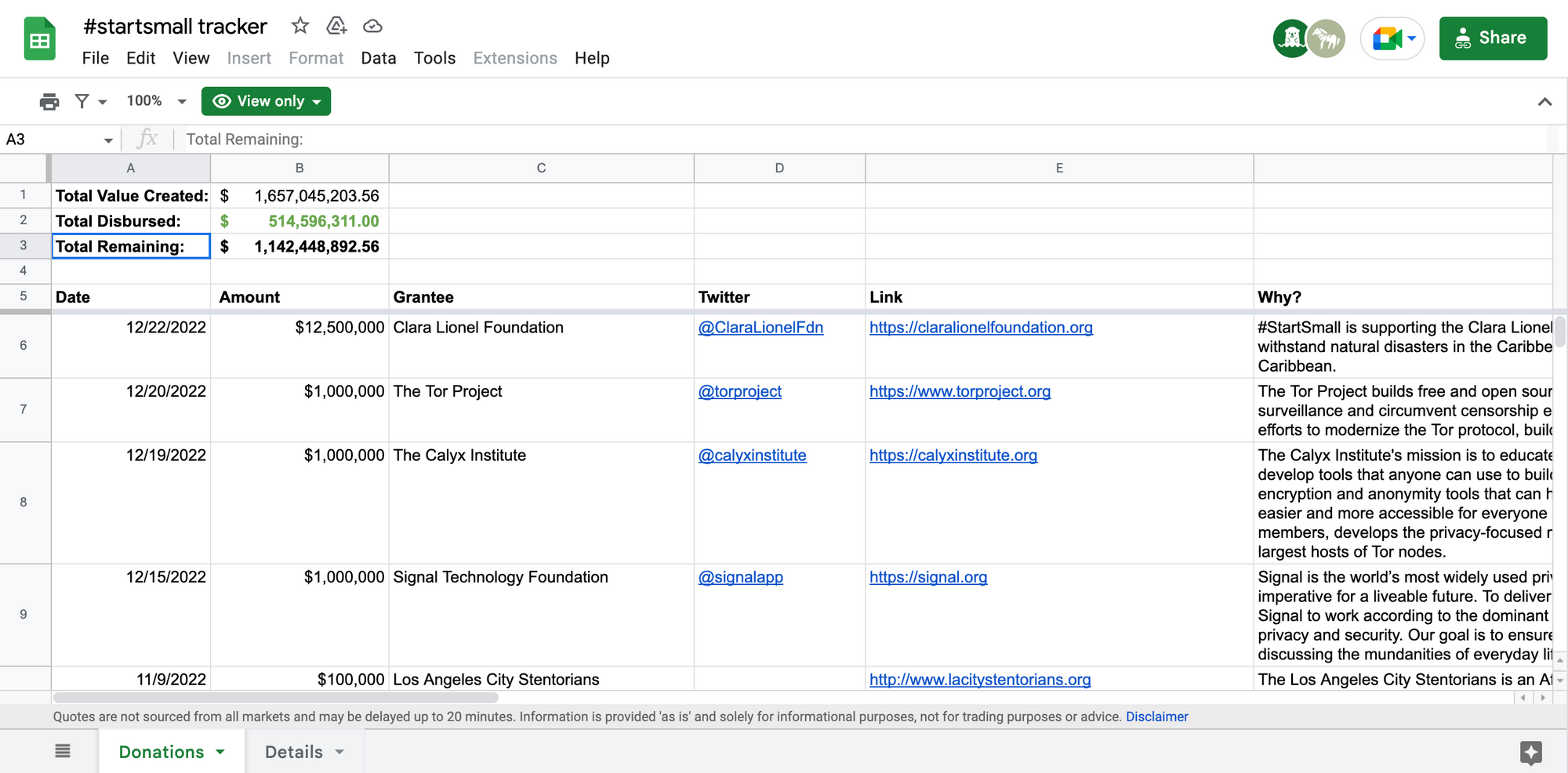This screenshot has height=773, width=1568.
Task: Open the @calyxinstitute Twitter link
Action: pos(753,455)
